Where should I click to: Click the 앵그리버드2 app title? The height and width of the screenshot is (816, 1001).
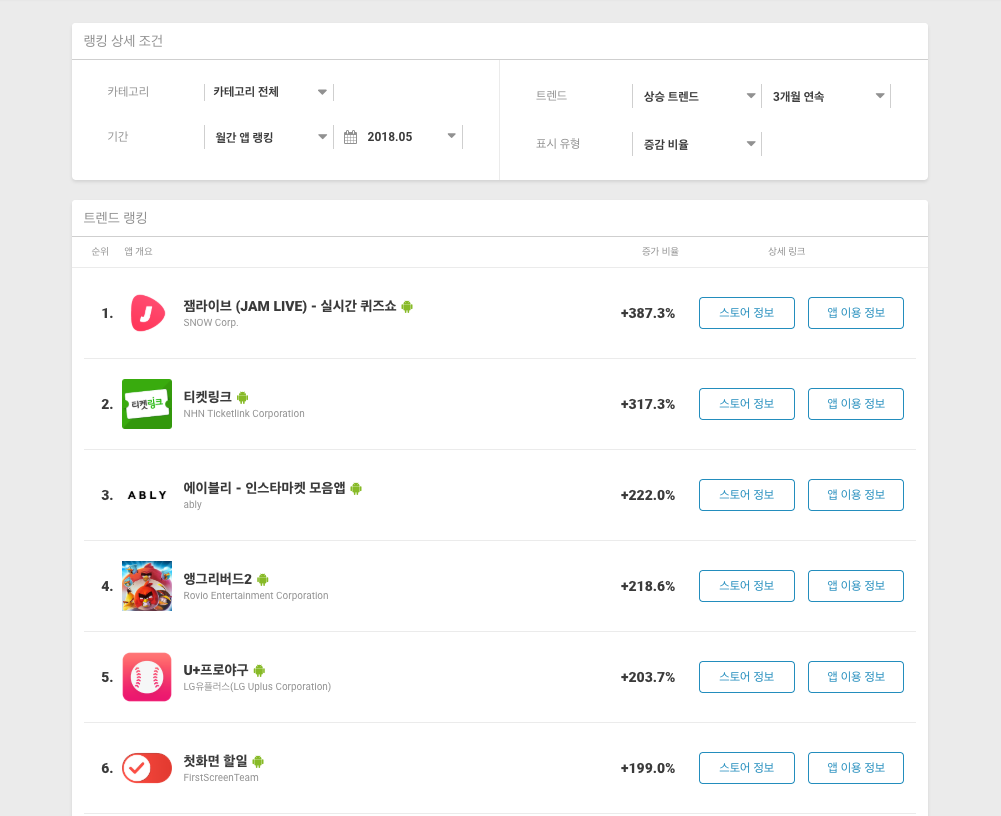(x=218, y=579)
